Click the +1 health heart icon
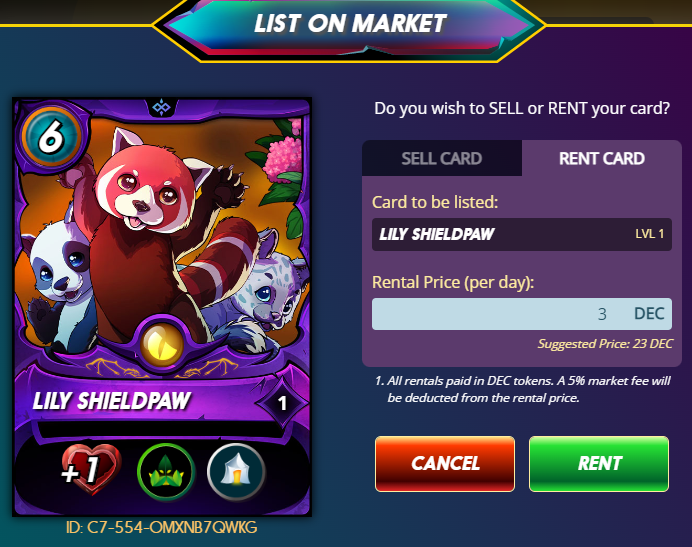The width and height of the screenshot is (692, 547). click(90, 470)
